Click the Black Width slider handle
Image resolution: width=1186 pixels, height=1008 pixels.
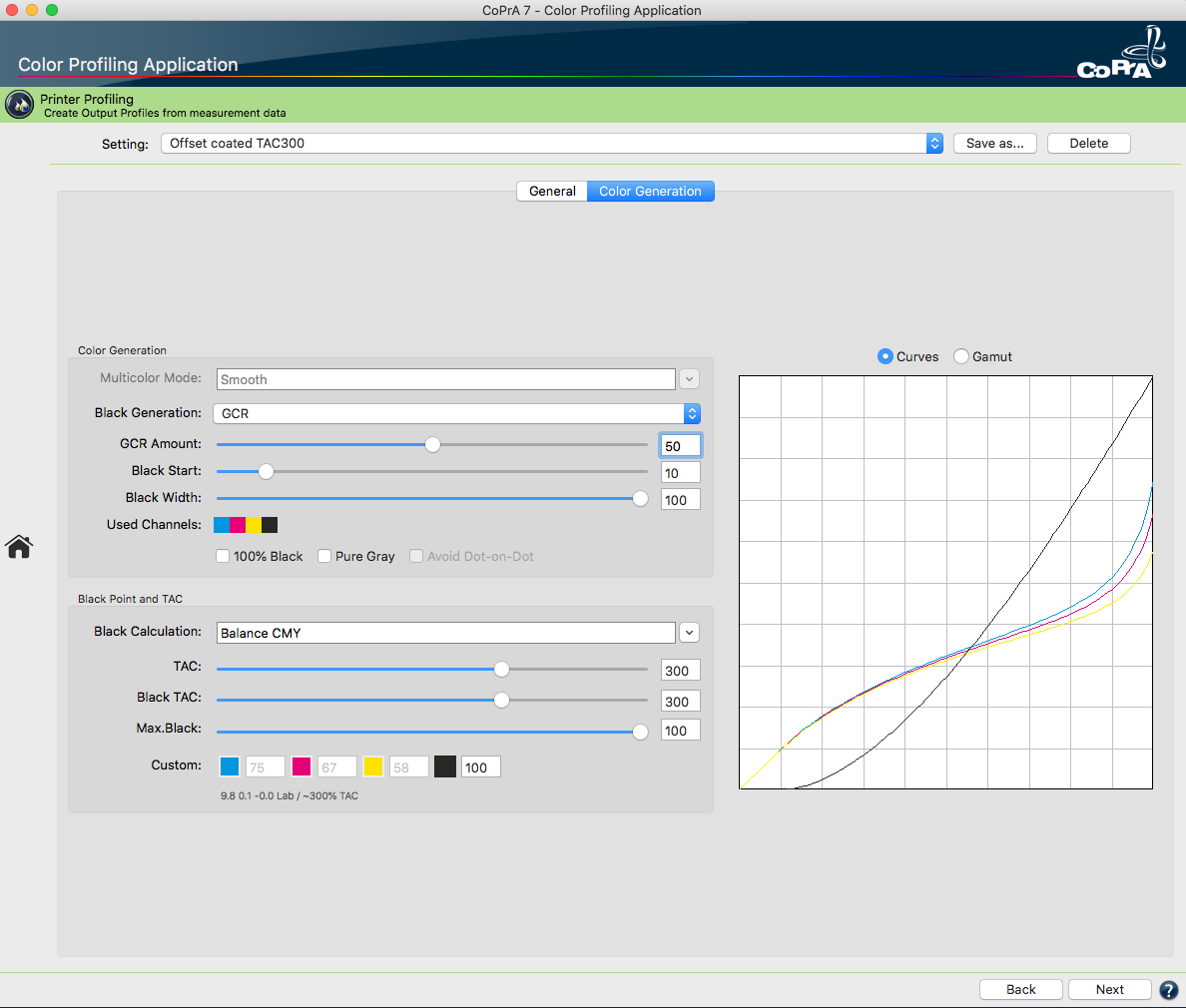coord(640,499)
